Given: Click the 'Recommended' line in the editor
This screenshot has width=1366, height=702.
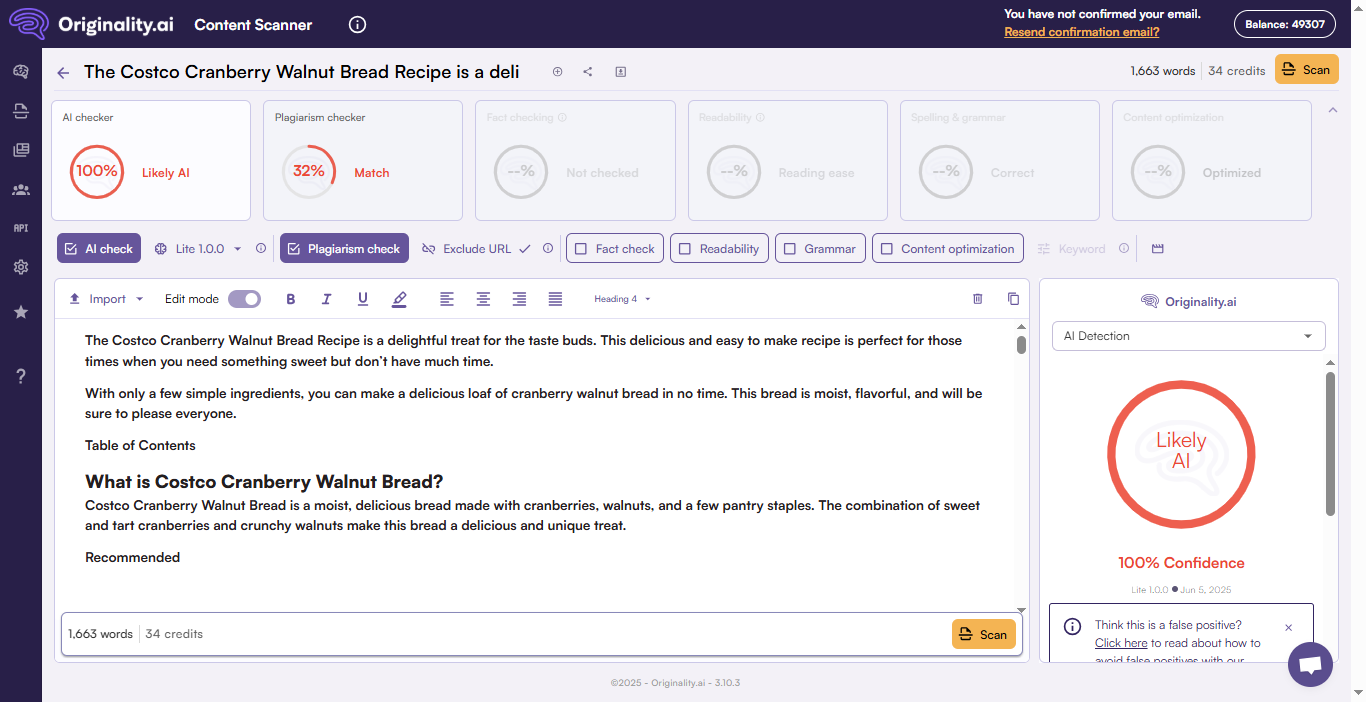Looking at the screenshot, I should coord(132,557).
